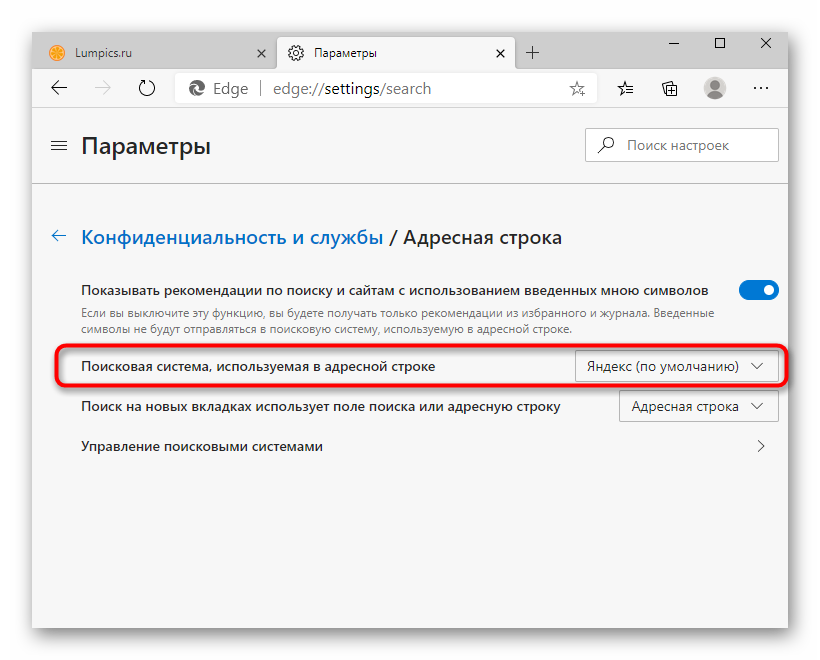Click Адресная строка breadcrumb heading text
This screenshot has width=820, height=660.
tap(482, 237)
